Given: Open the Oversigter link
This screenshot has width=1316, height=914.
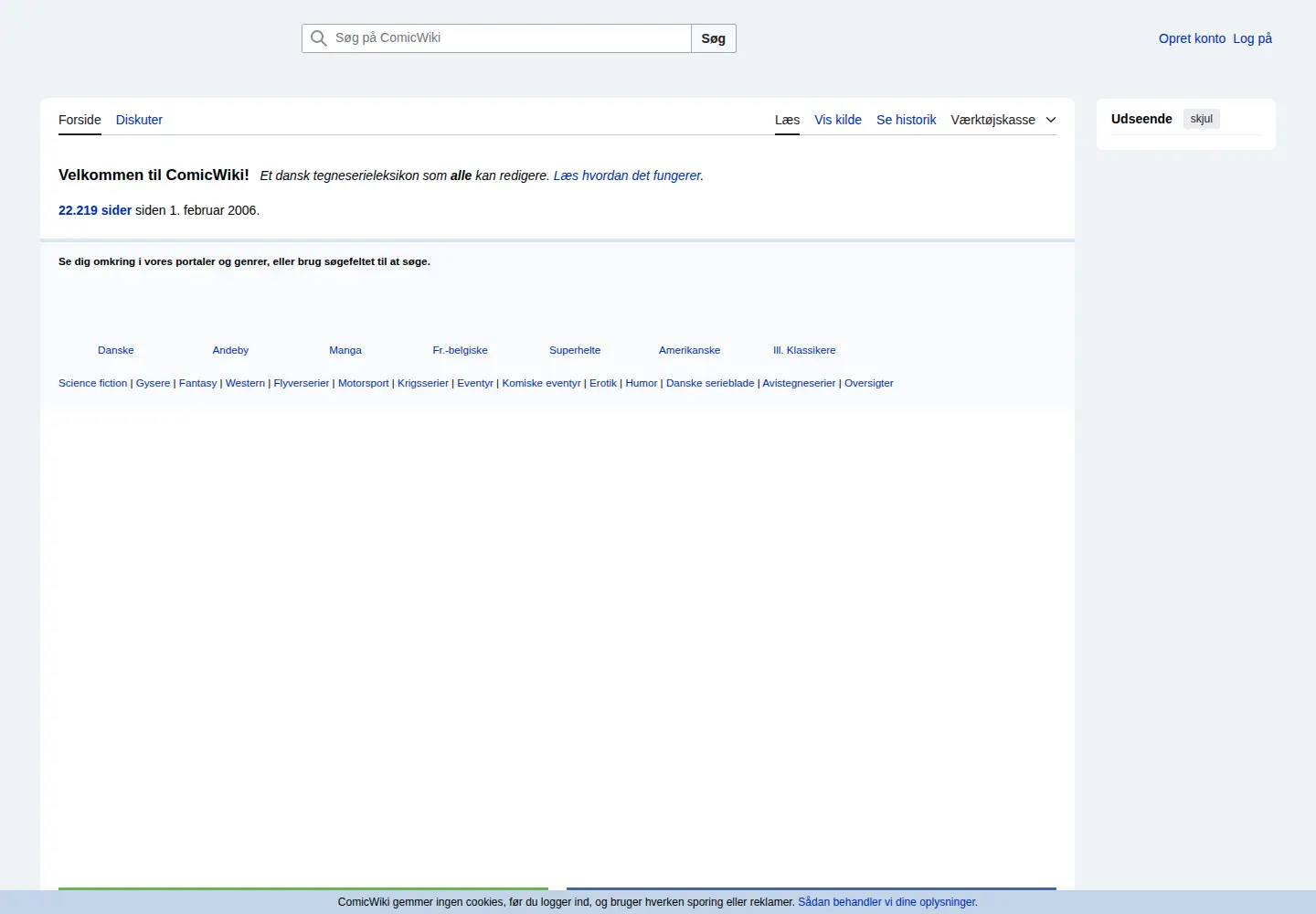Looking at the screenshot, I should point(869,383).
